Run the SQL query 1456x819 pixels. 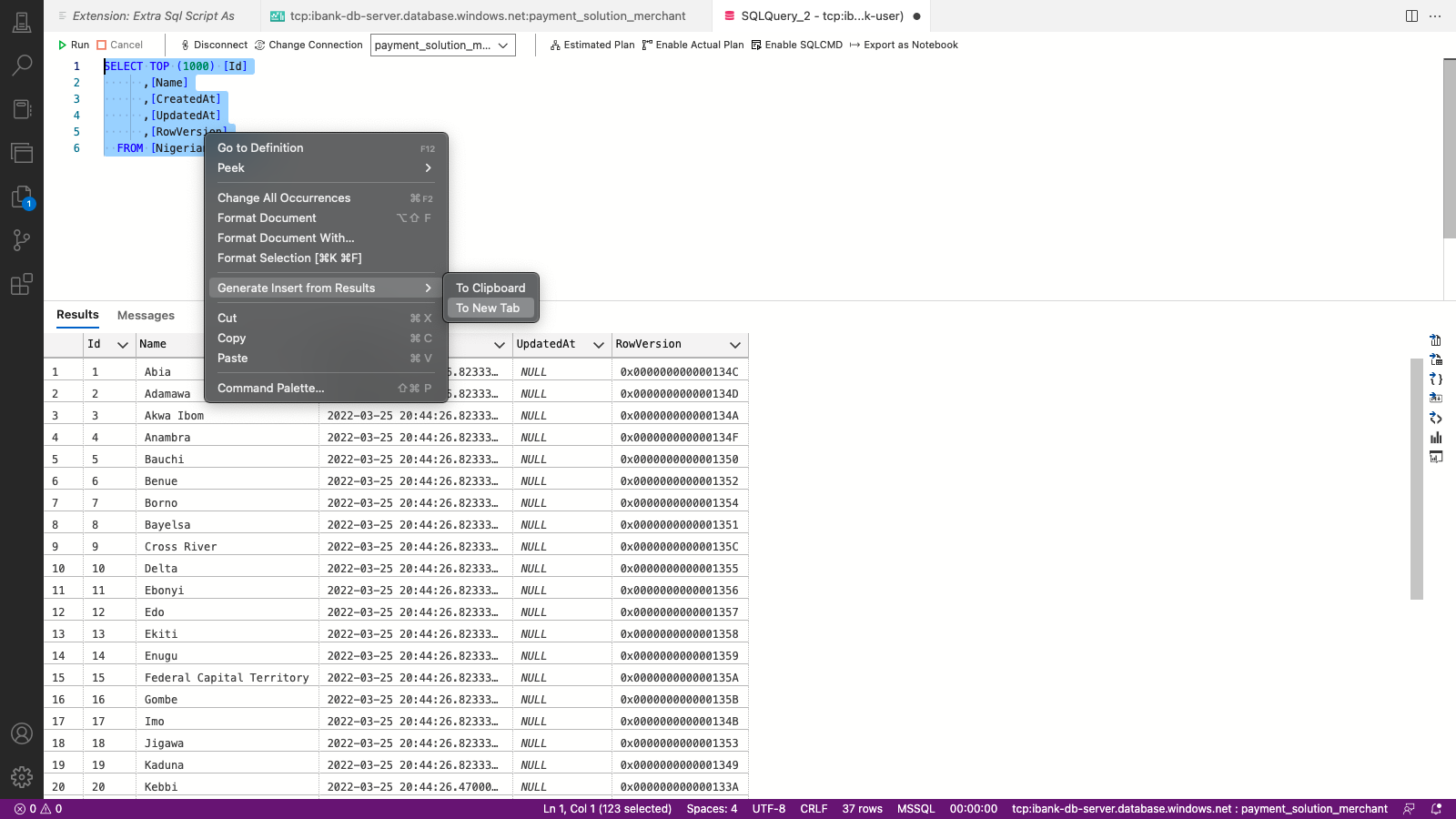[x=75, y=45]
